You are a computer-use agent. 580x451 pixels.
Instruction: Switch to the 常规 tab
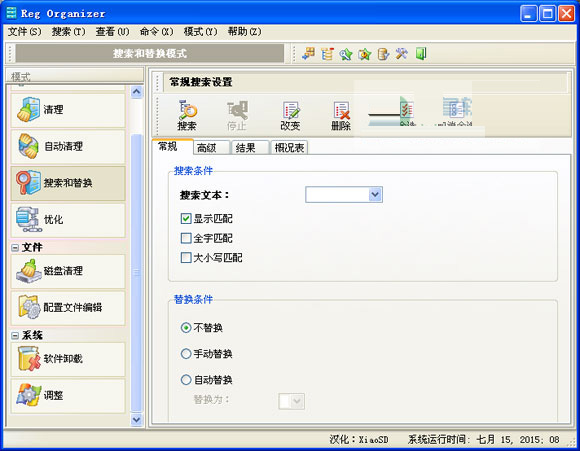tap(172, 147)
